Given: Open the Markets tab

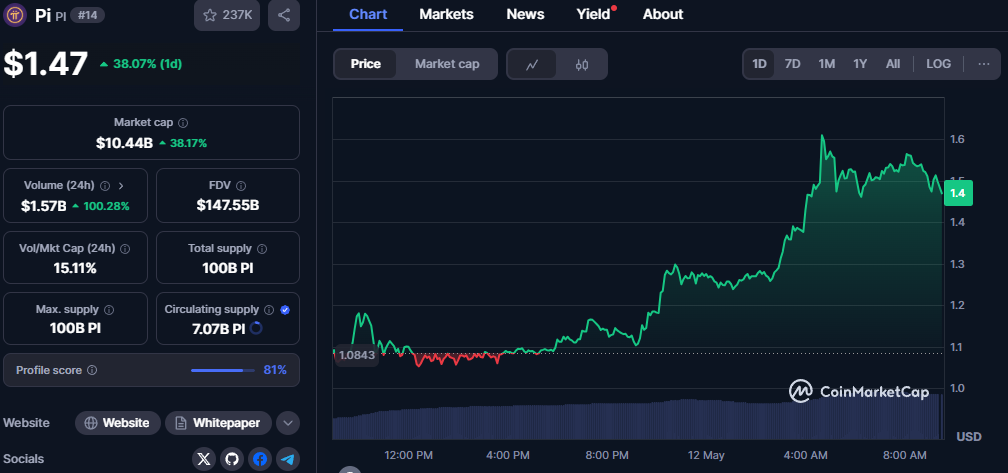Looking at the screenshot, I should tap(446, 14).
